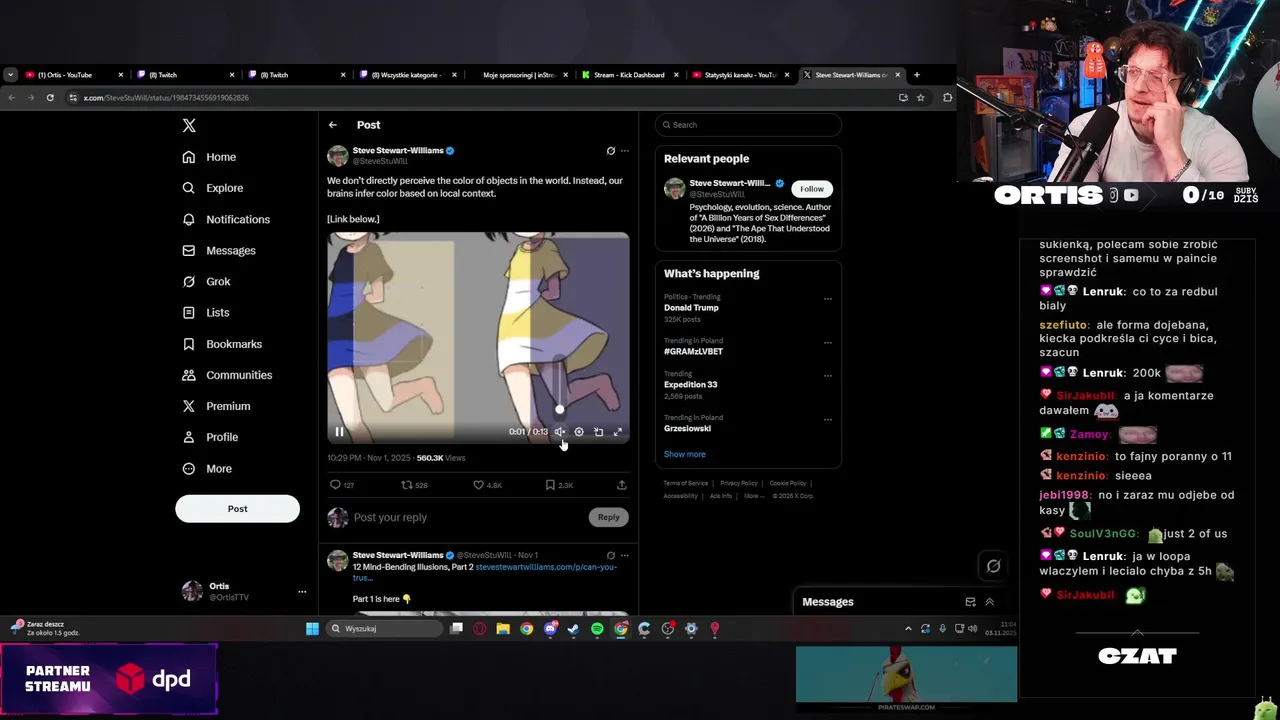This screenshot has height=720, width=1280.
Task: Open Communities in the sidebar
Action: (x=227, y=375)
